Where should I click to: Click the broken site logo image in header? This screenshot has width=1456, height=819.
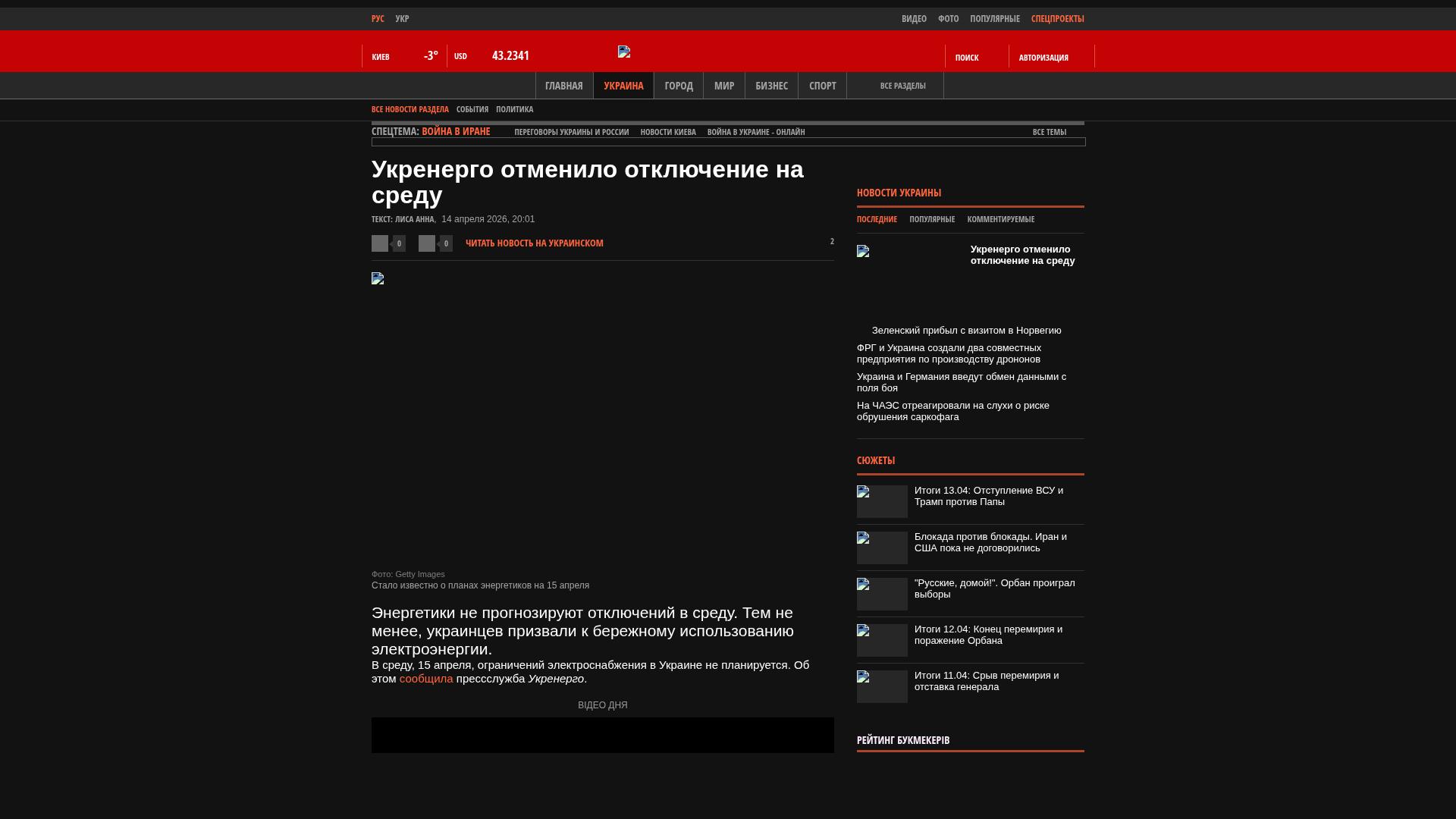[x=624, y=52]
